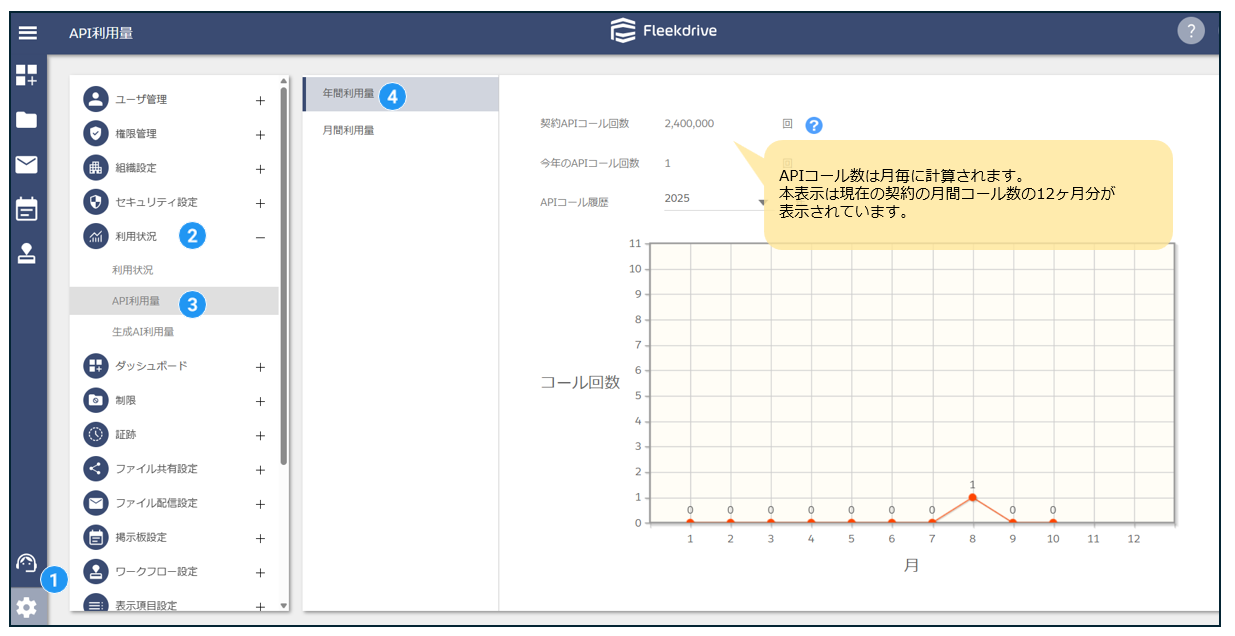1235x636 pixels.
Task: Open settings gear icon at bottom left
Action: 27,606
